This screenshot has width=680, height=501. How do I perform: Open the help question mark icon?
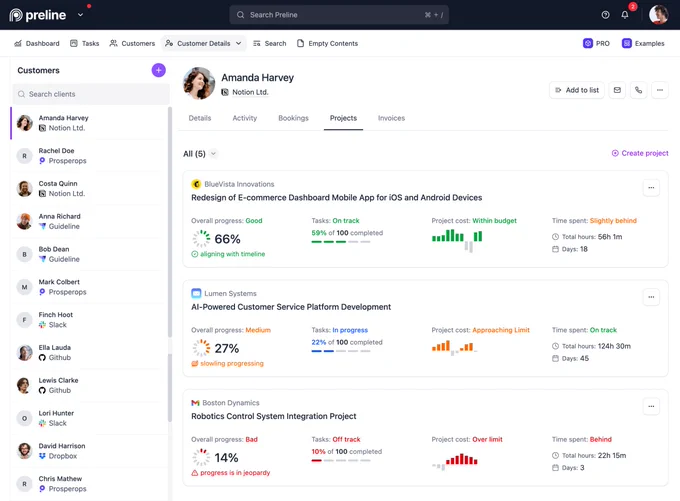click(605, 15)
